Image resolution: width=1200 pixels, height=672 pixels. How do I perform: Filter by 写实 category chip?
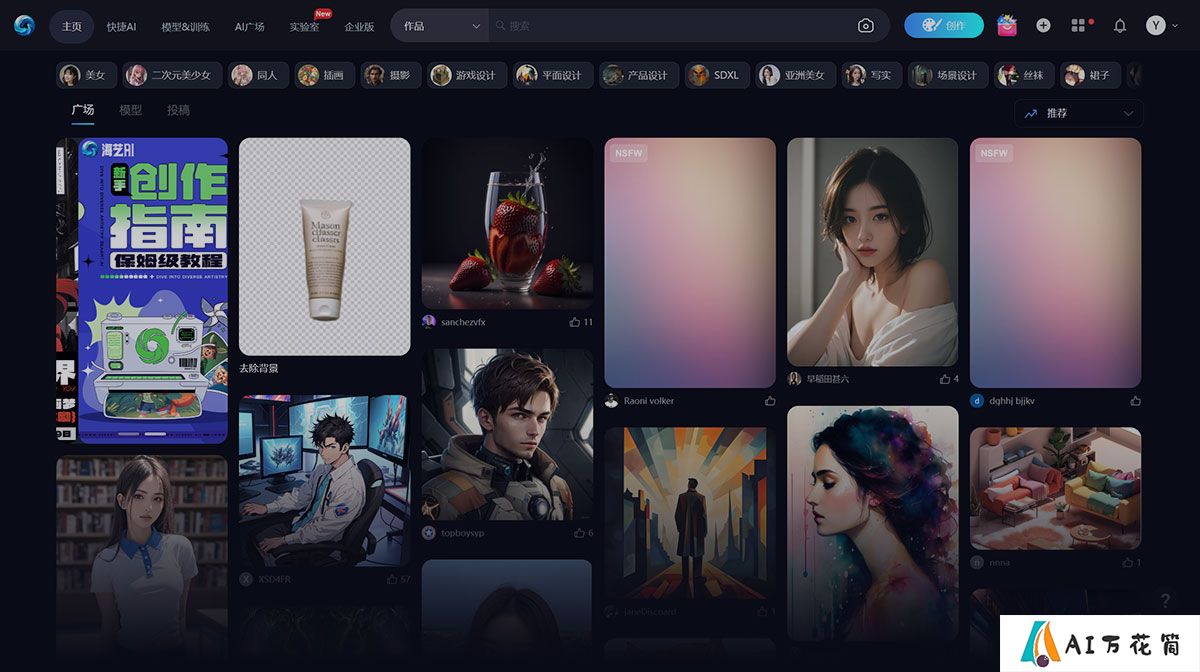(871, 75)
